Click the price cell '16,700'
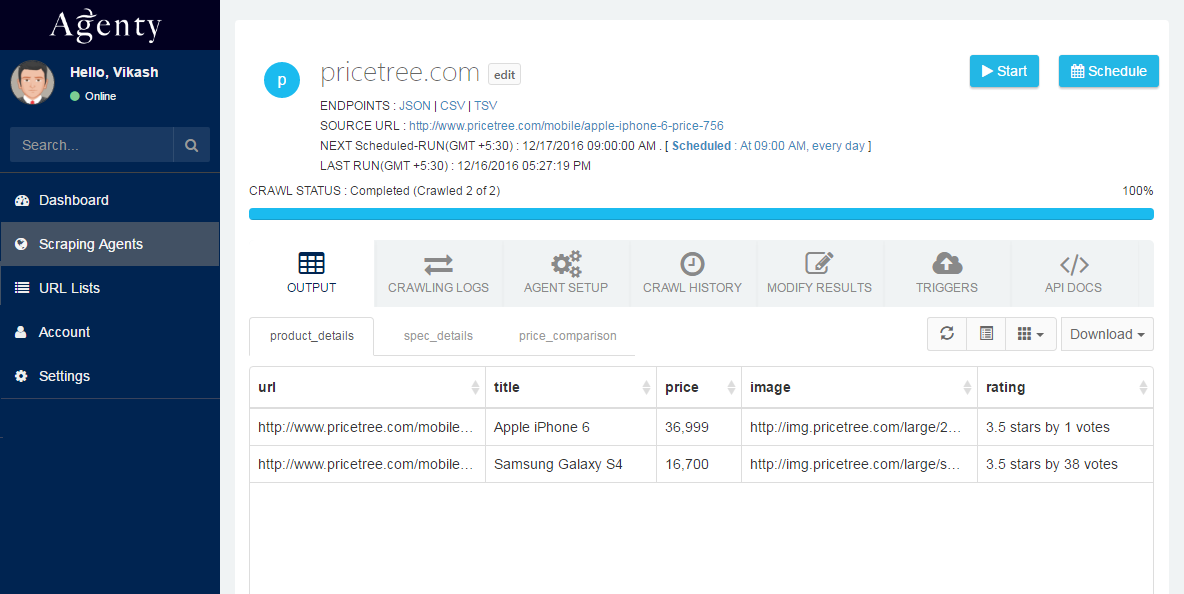This screenshot has height=594, width=1184. 699,464
